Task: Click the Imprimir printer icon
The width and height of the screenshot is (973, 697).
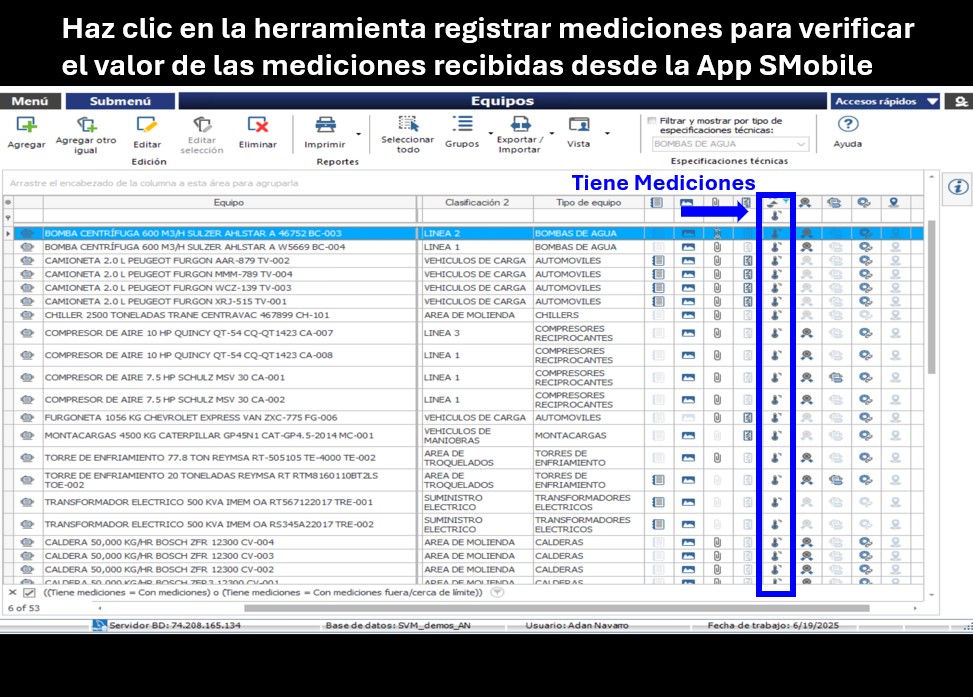Action: pyautogui.click(x=325, y=125)
